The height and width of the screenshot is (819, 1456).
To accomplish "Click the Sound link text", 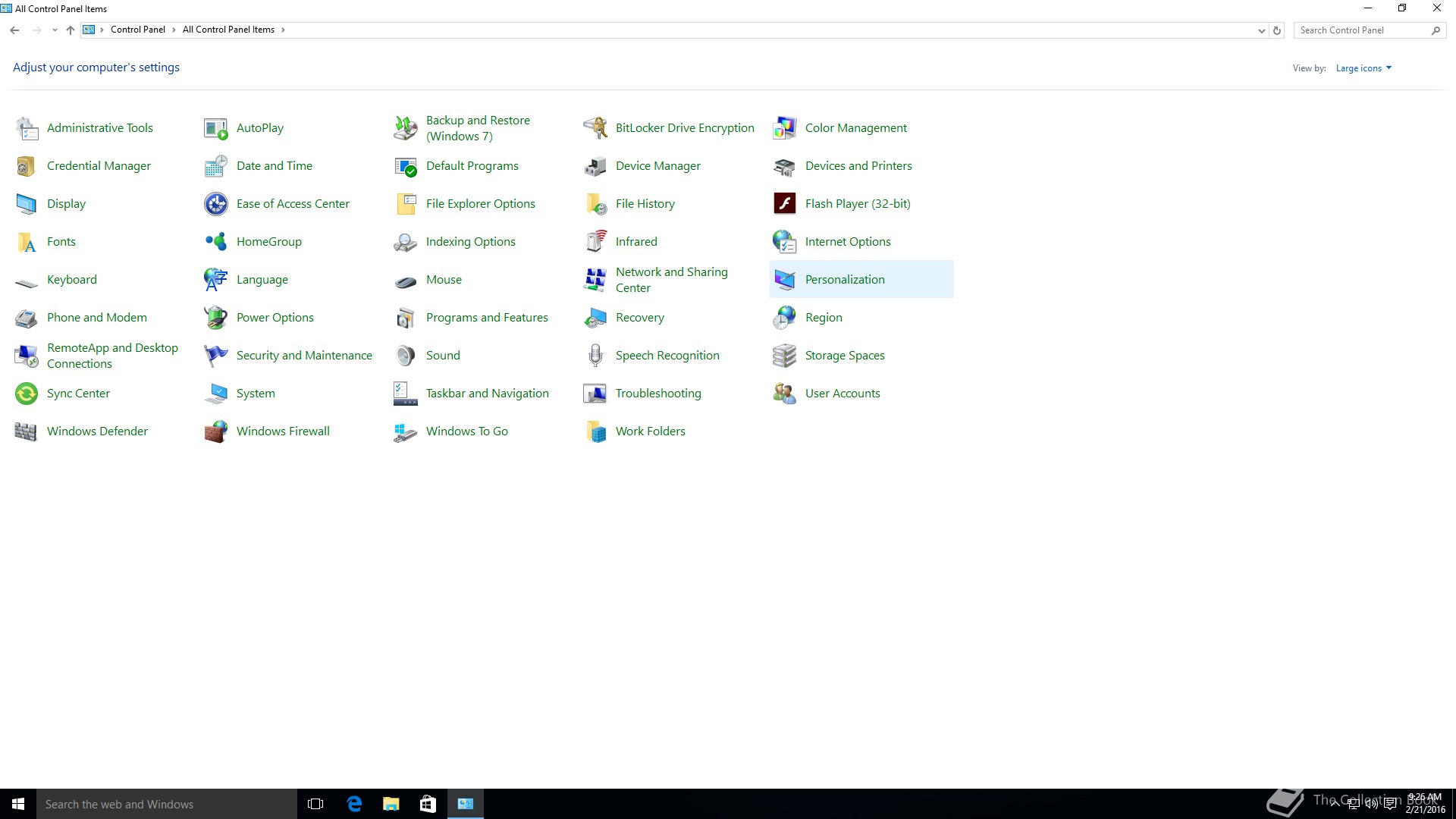I will 443,356.
